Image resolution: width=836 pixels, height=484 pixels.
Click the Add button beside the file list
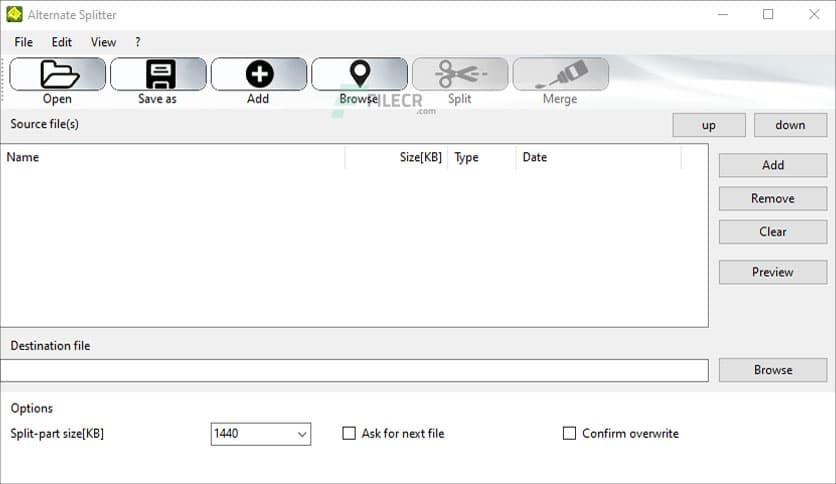(773, 165)
